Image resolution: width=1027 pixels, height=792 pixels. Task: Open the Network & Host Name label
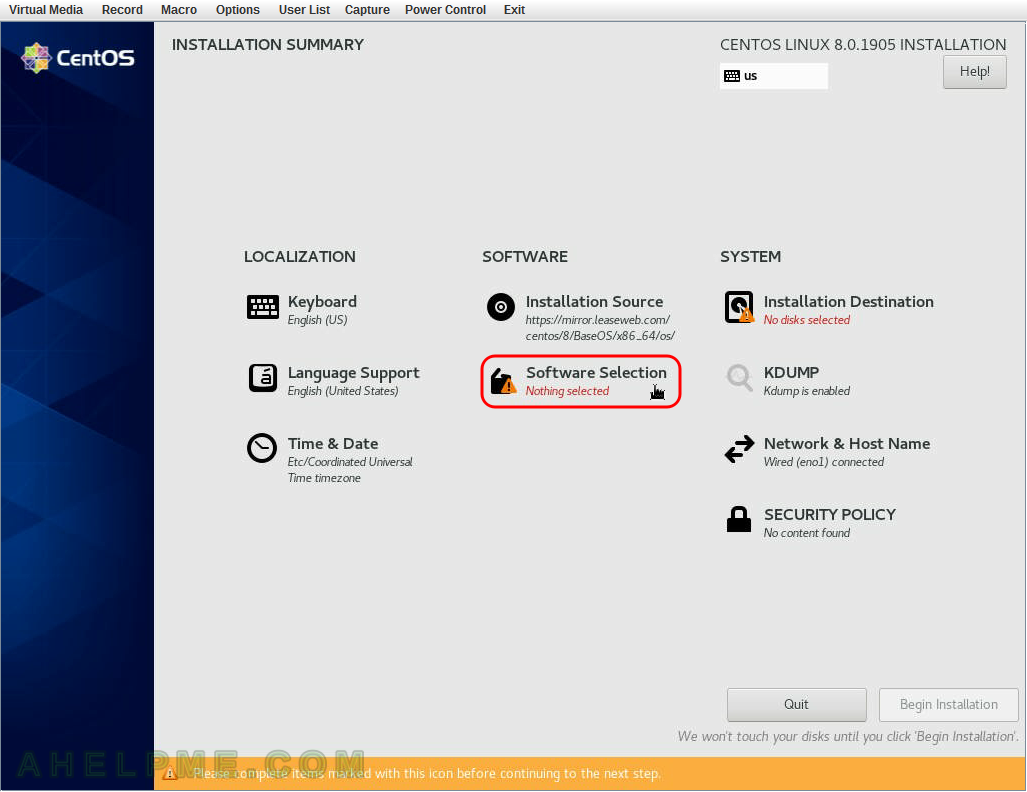(x=847, y=443)
